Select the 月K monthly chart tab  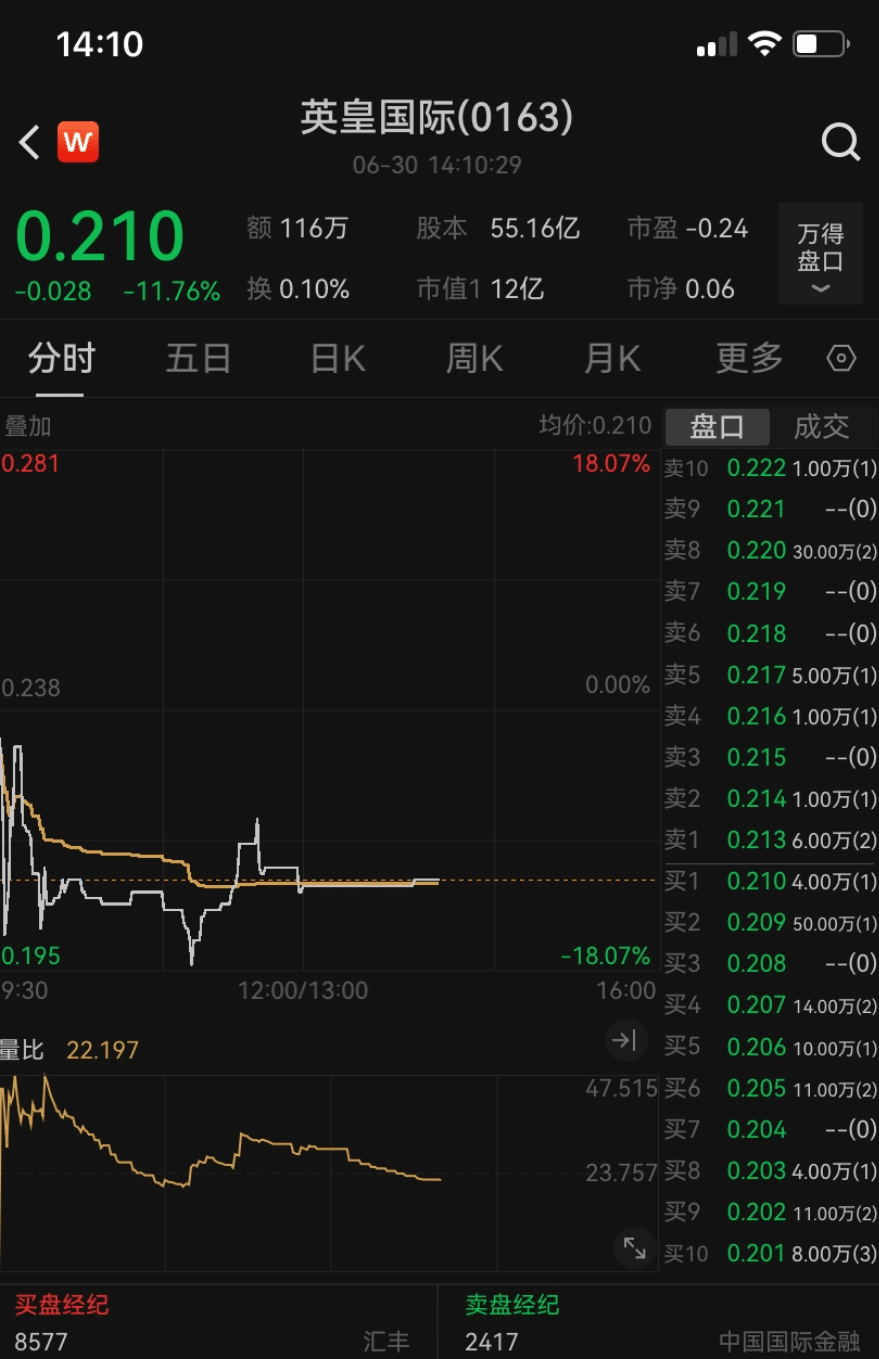pos(611,358)
